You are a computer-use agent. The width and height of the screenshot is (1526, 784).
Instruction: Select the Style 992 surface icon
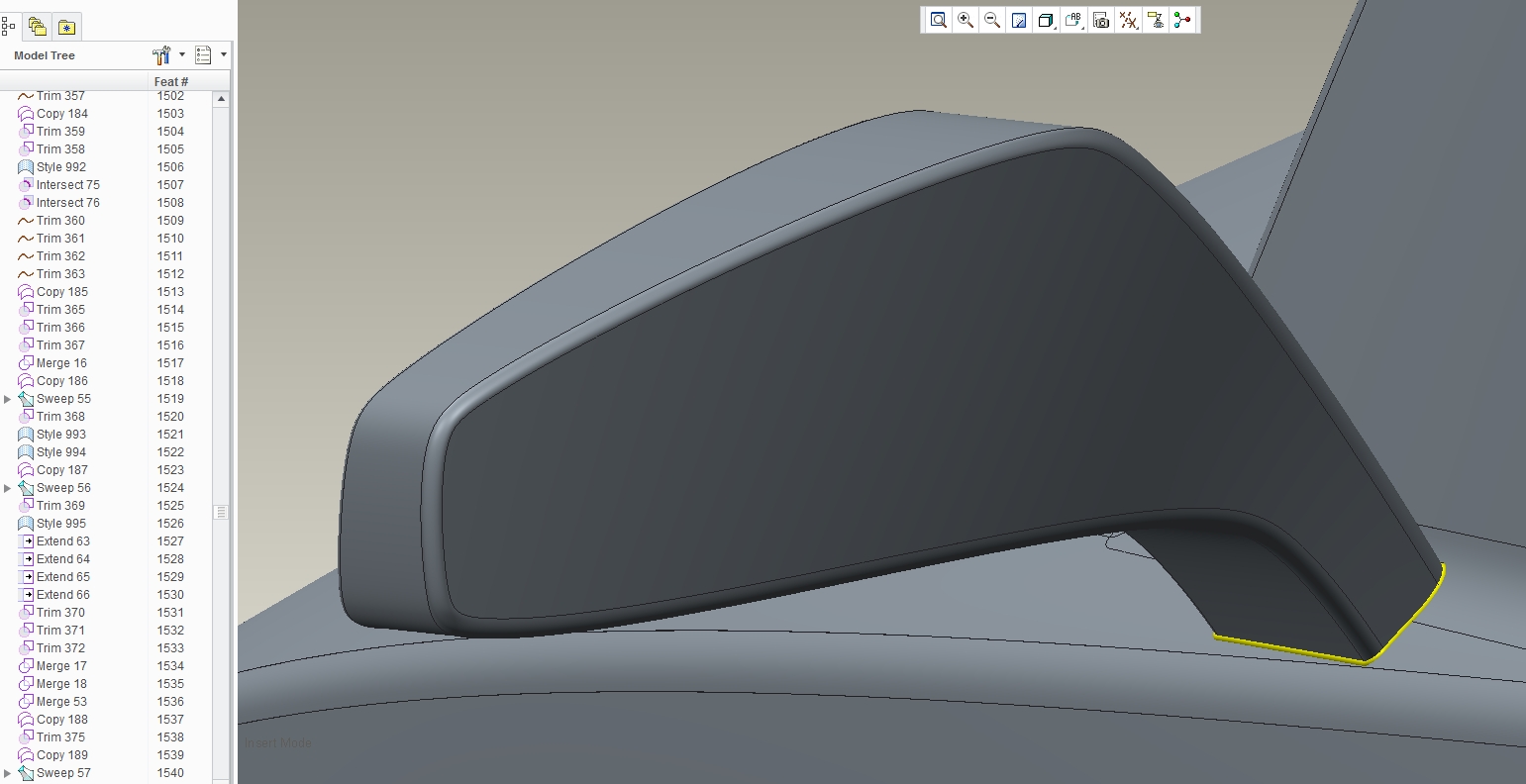pos(26,167)
